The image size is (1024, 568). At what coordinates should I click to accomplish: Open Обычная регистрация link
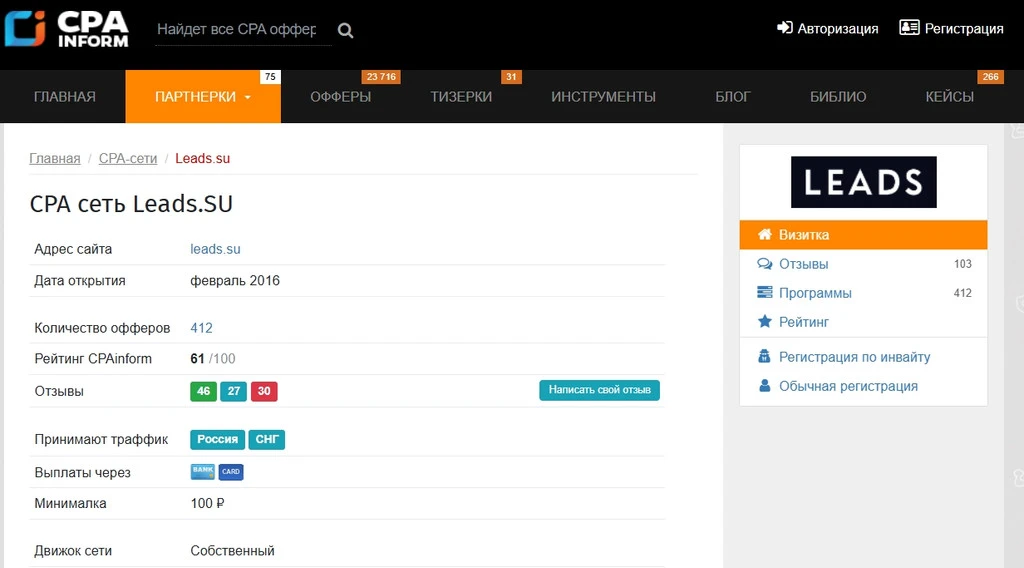pyautogui.click(x=848, y=386)
